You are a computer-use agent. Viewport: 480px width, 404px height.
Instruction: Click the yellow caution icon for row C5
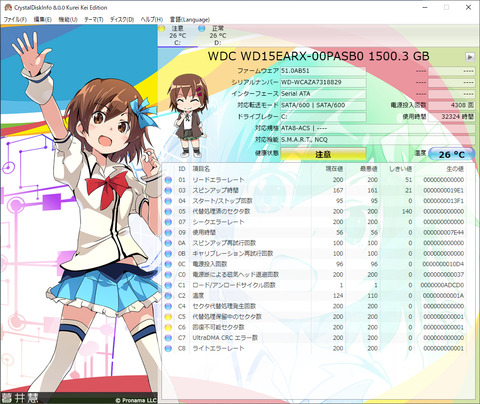168,317
